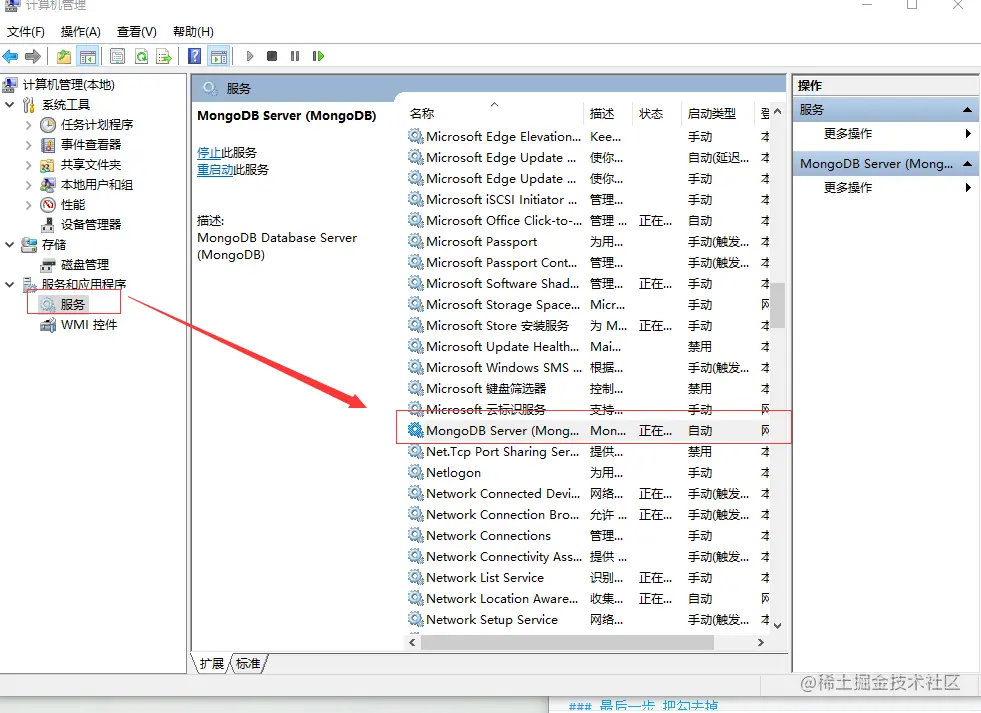The image size is (981, 713).
Task: Click the Refresh toolbar icon
Action: point(141,56)
